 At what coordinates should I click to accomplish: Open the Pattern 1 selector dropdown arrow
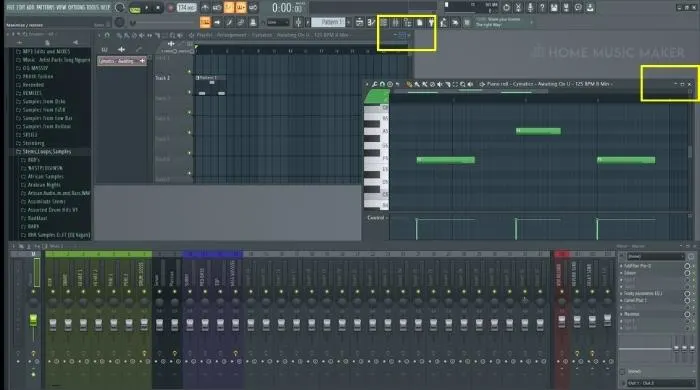point(349,22)
